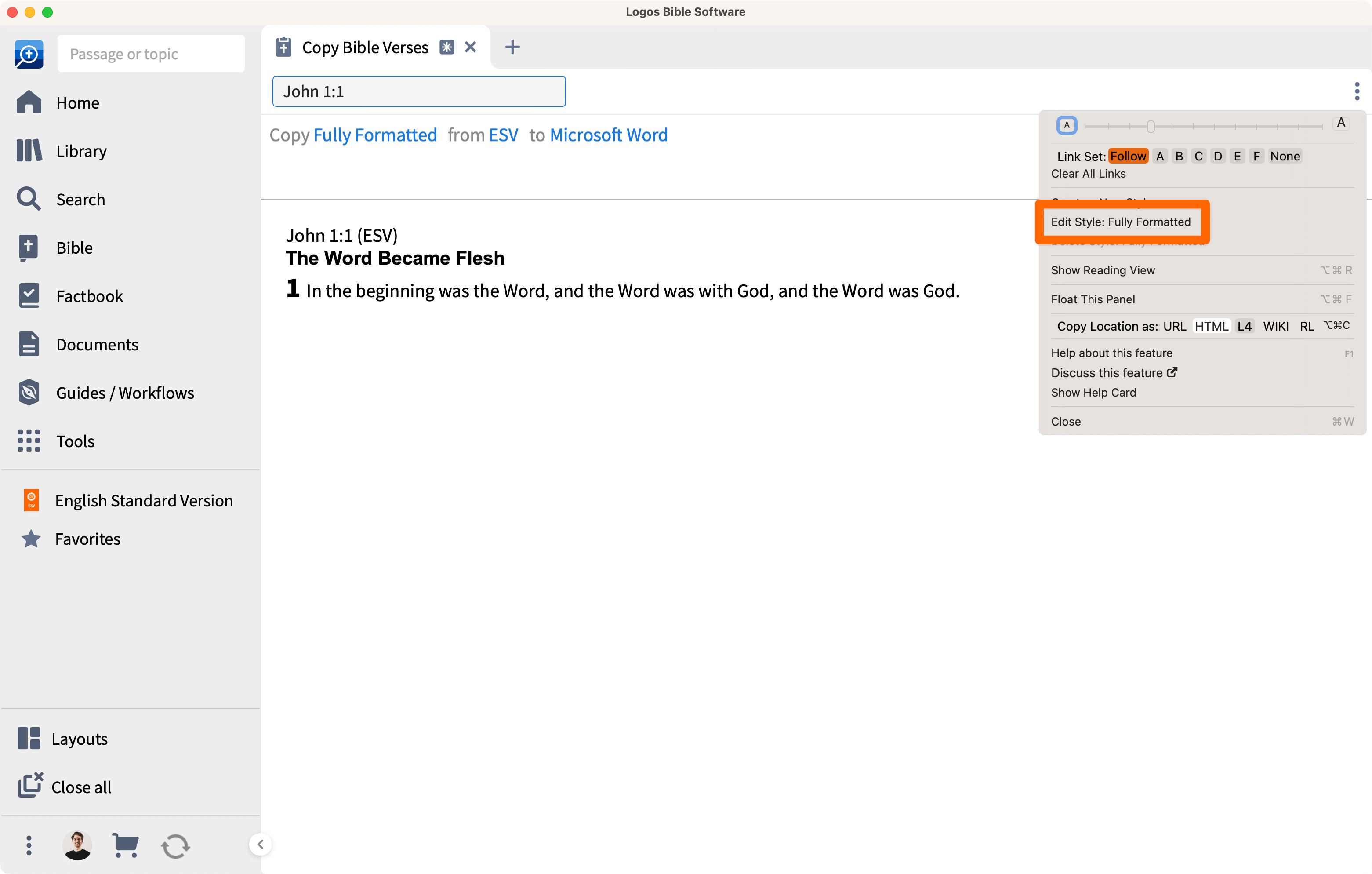The height and width of the screenshot is (874, 1372).
Task: Click in the John 1:1 reference box
Action: pyautogui.click(x=419, y=91)
